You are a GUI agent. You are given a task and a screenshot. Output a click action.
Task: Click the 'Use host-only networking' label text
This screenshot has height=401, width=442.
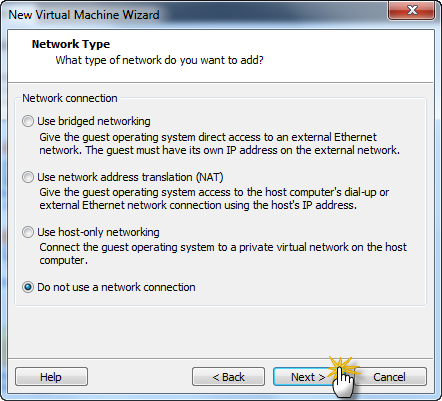click(98, 232)
